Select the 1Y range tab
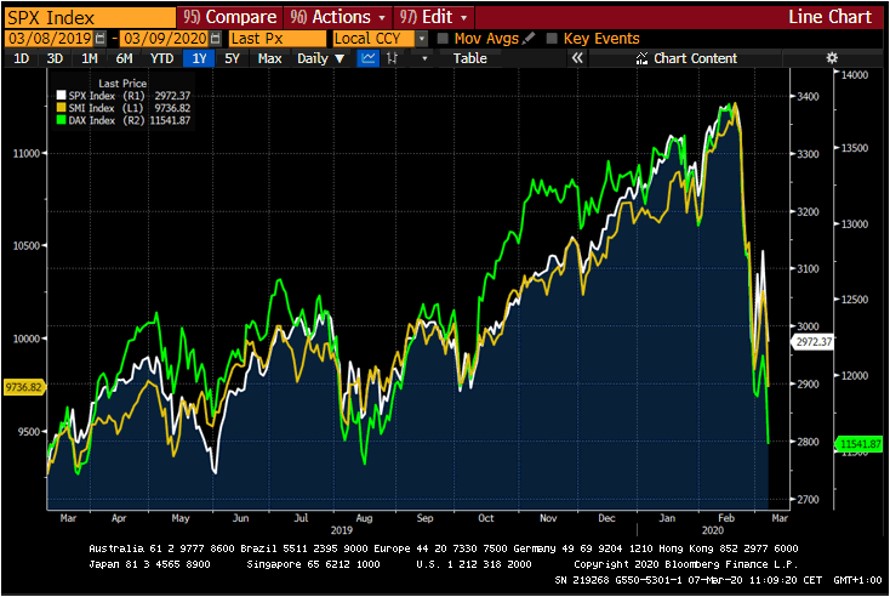Screen dimensions: 890x597 tap(199, 58)
